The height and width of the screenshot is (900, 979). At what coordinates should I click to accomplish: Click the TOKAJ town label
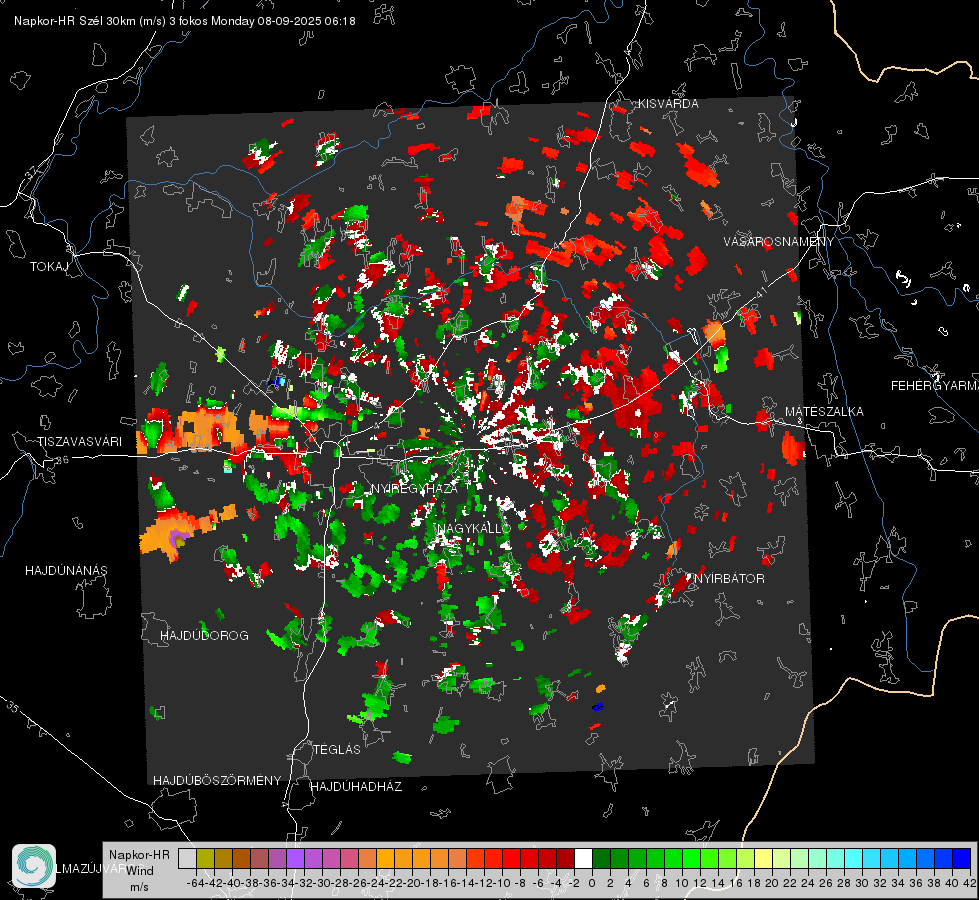coord(49,267)
